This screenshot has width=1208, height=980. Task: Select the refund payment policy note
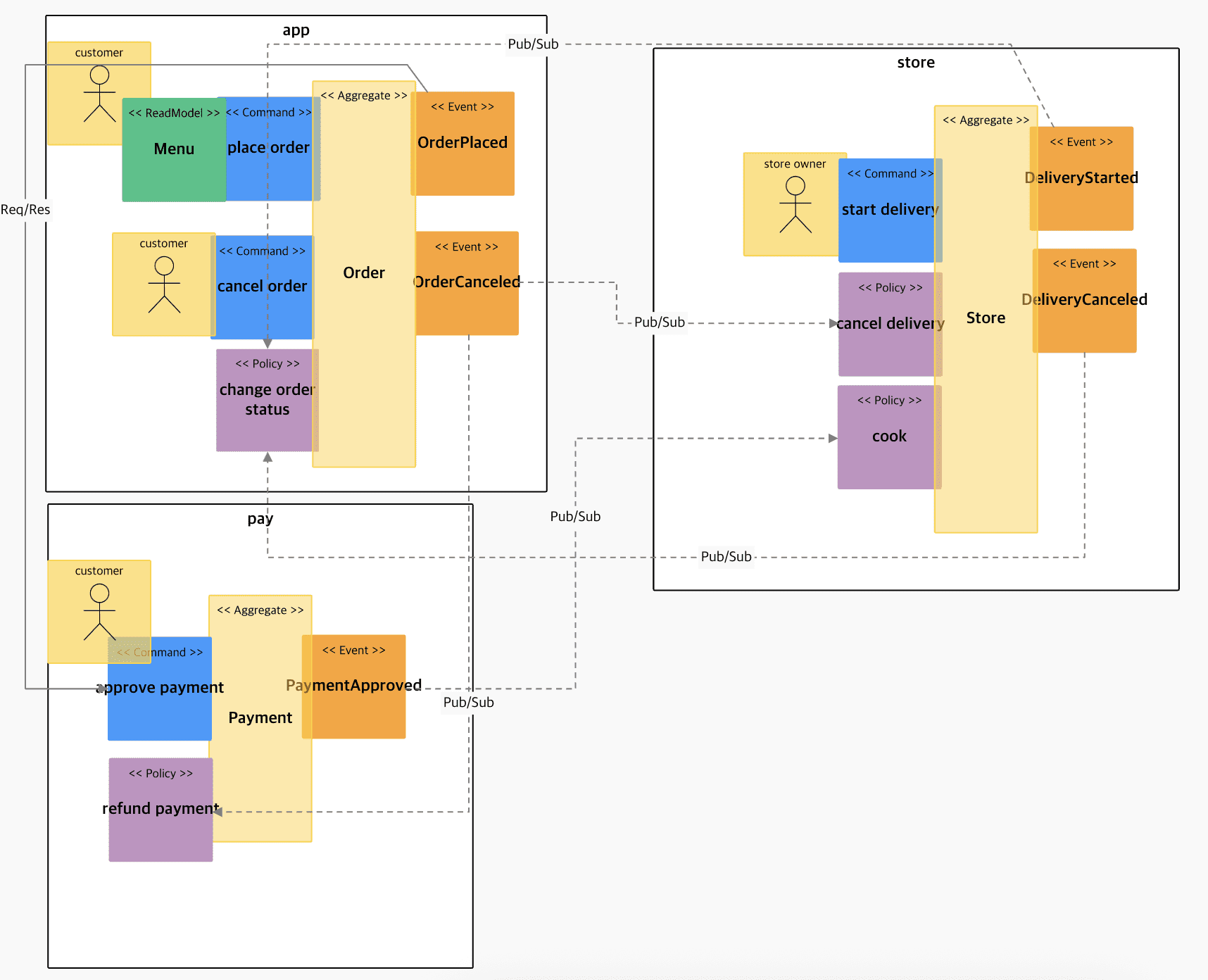click(x=161, y=810)
